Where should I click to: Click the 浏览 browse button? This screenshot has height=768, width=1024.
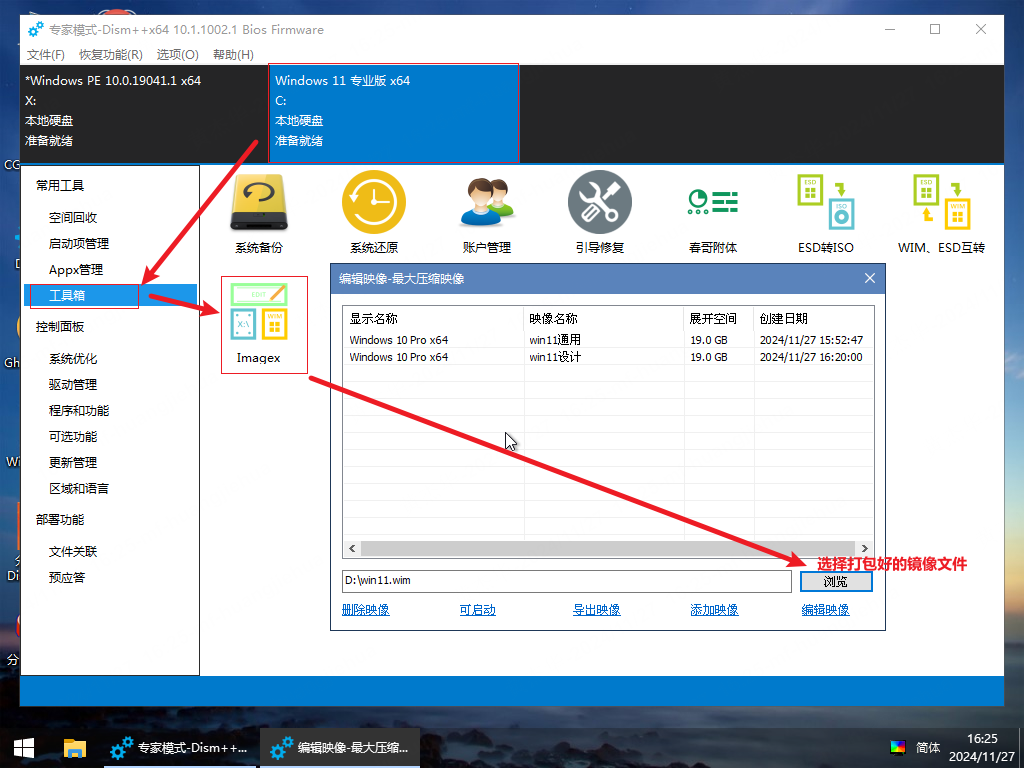tap(836, 581)
